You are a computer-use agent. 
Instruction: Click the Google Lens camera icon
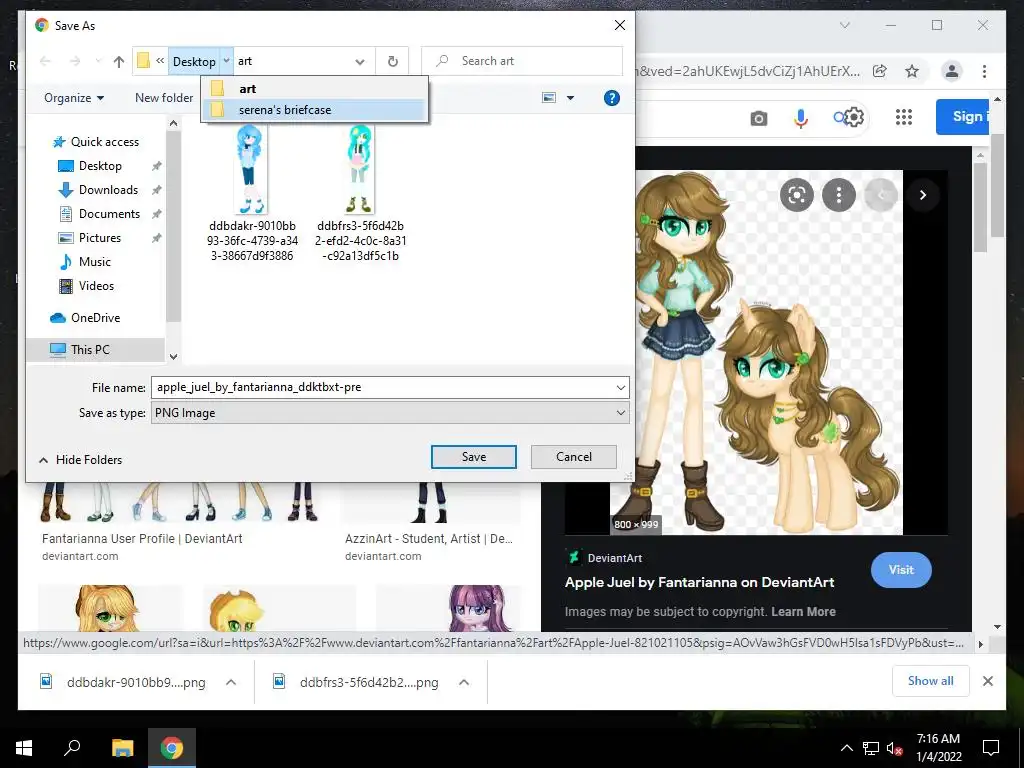[758, 118]
